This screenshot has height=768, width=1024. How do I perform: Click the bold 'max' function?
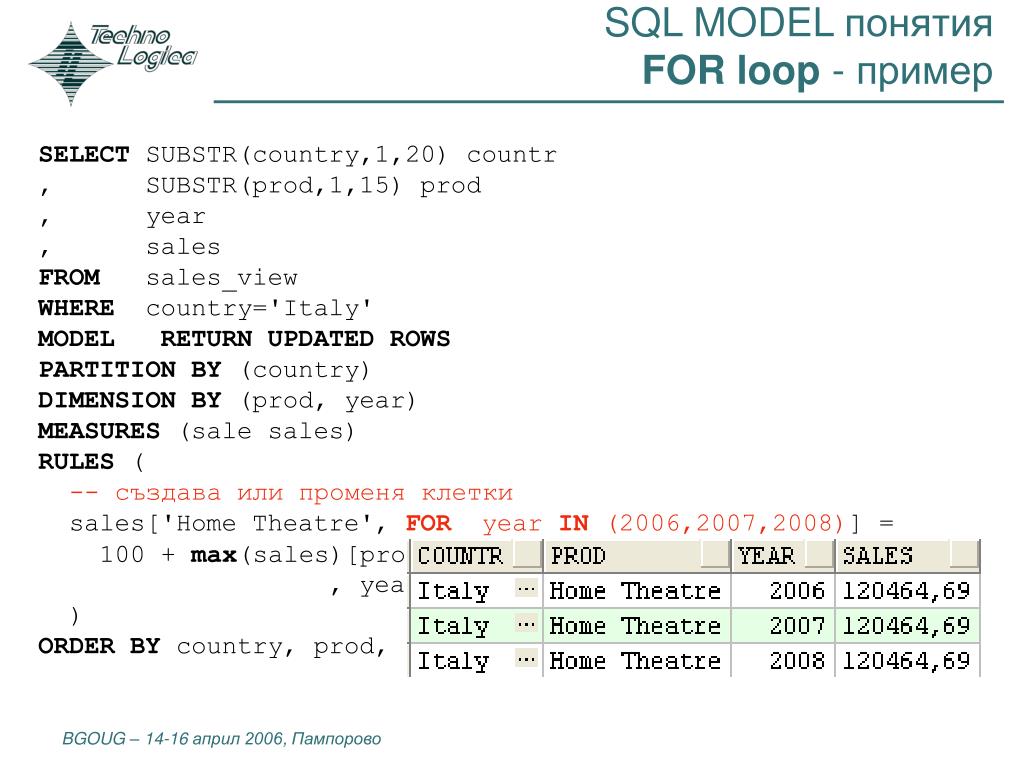(x=214, y=555)
